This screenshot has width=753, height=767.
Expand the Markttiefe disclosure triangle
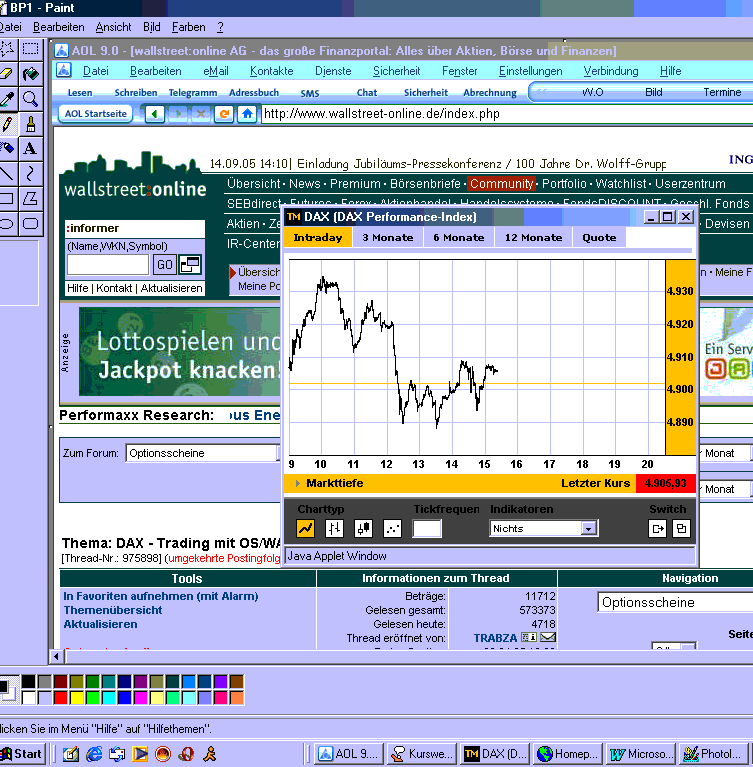point(297,483)
